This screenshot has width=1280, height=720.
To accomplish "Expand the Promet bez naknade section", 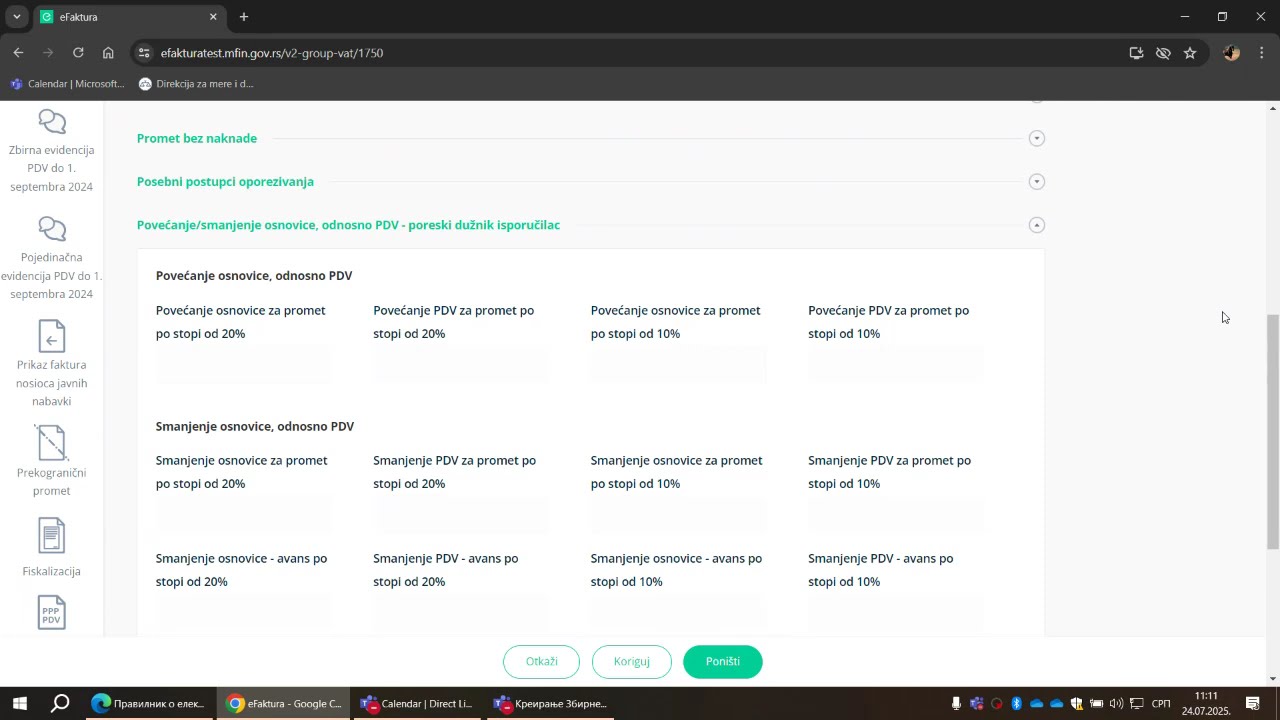I will click(1037, 138).
